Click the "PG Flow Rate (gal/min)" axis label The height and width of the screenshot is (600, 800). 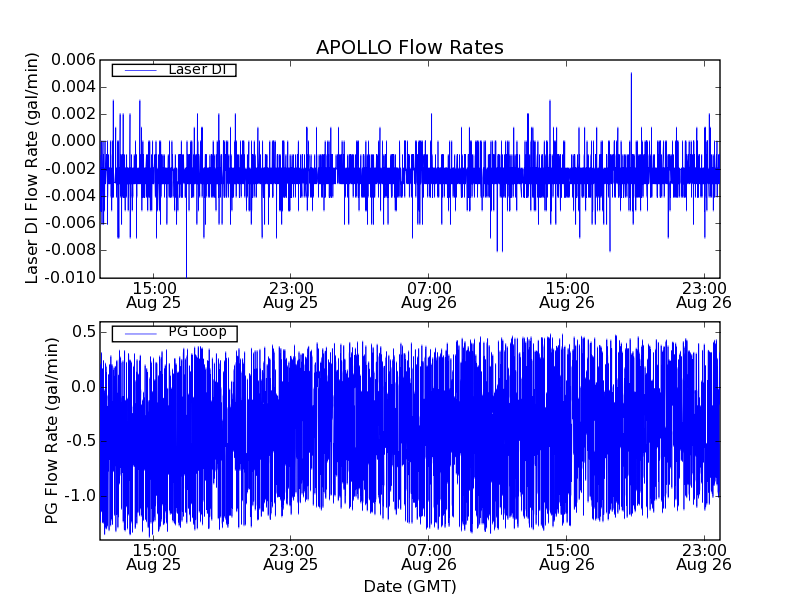click(x=52, y=430)
